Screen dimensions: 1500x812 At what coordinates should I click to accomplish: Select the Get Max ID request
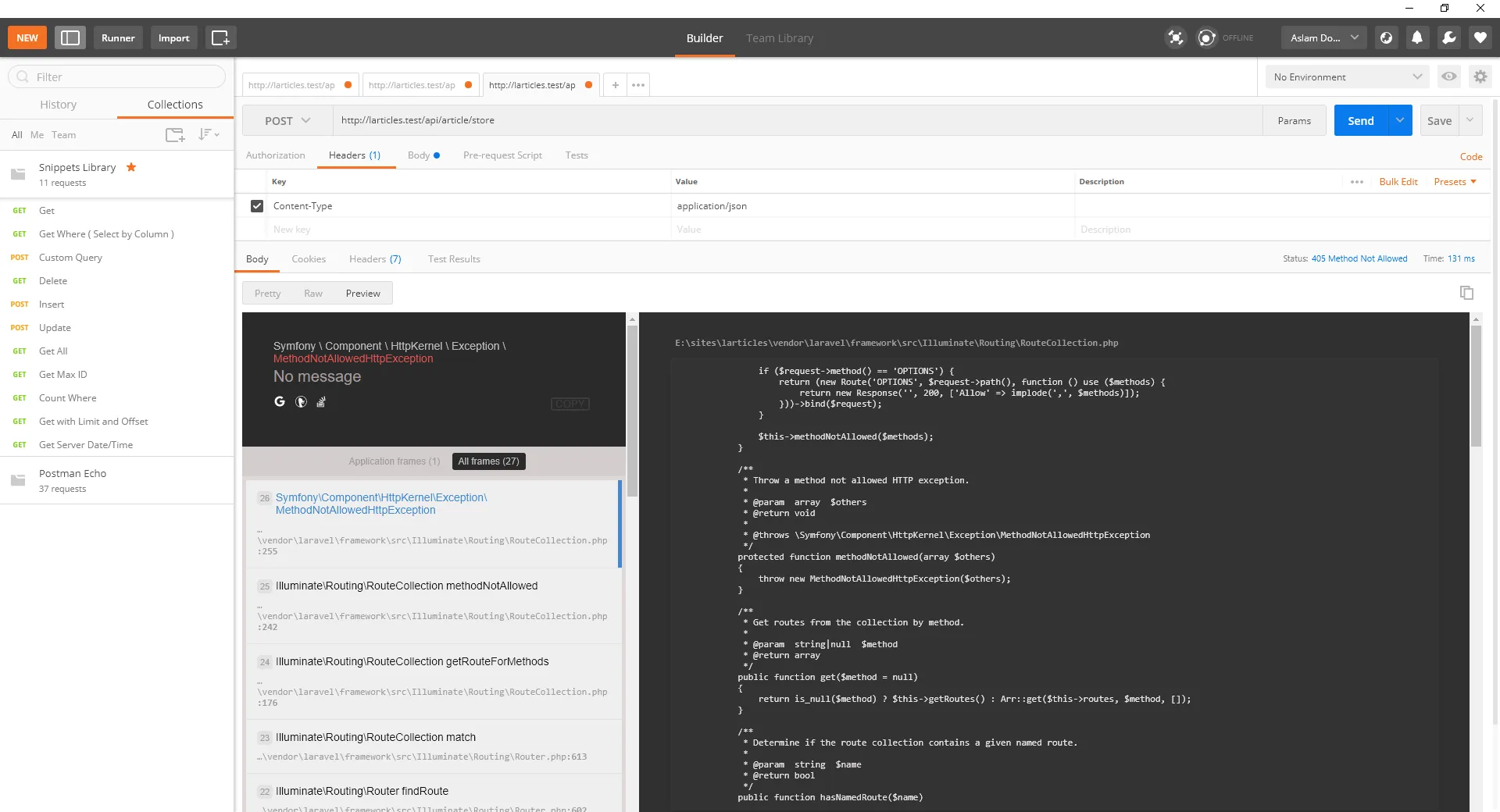117,375
